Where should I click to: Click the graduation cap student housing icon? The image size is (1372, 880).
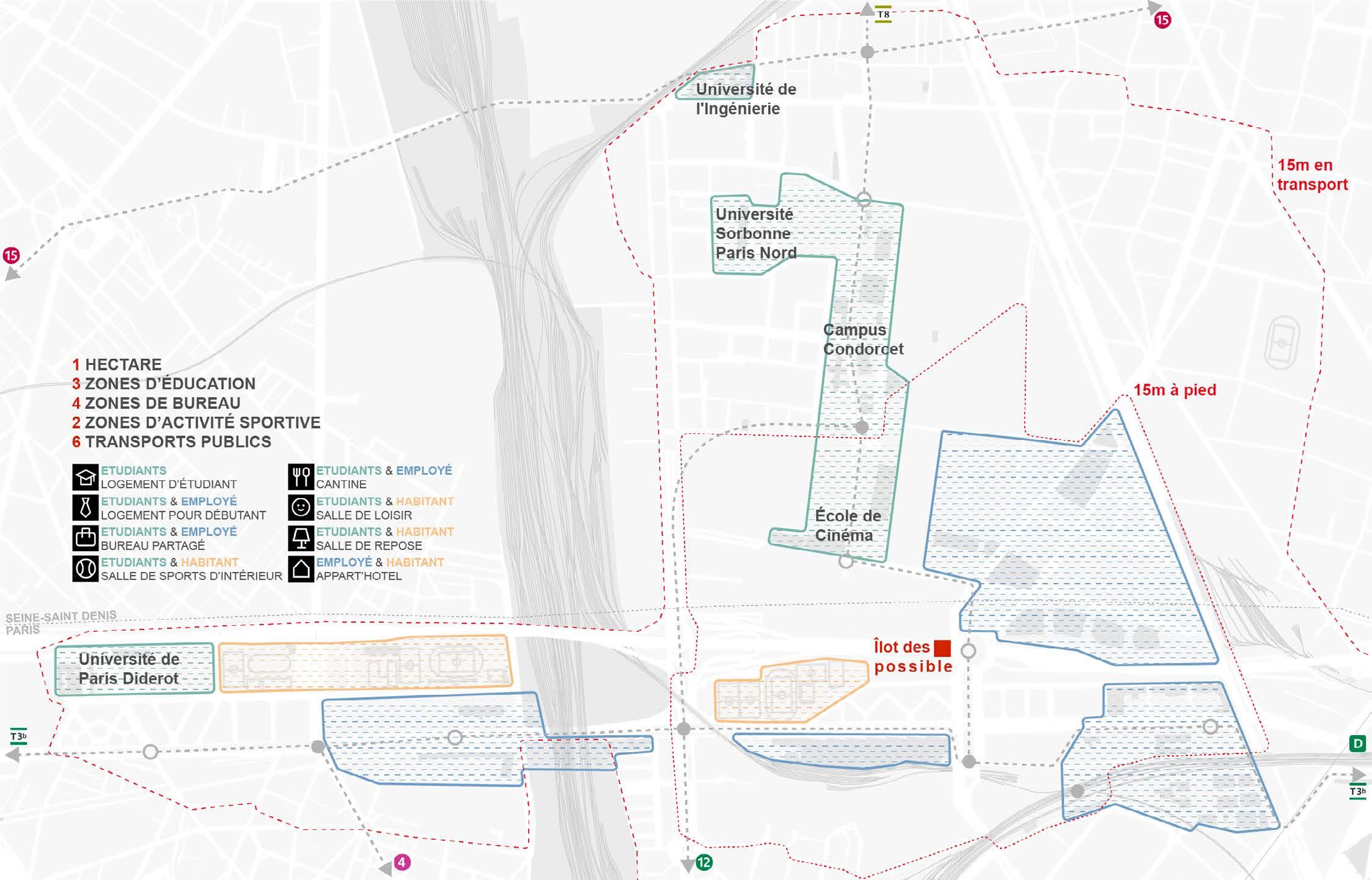(86, 477)
